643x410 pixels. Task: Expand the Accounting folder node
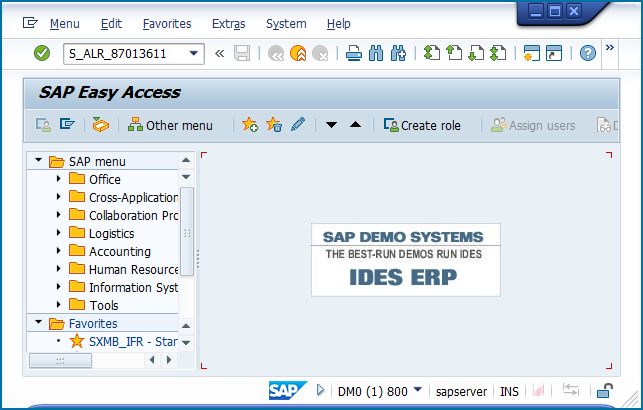point(58,251)
